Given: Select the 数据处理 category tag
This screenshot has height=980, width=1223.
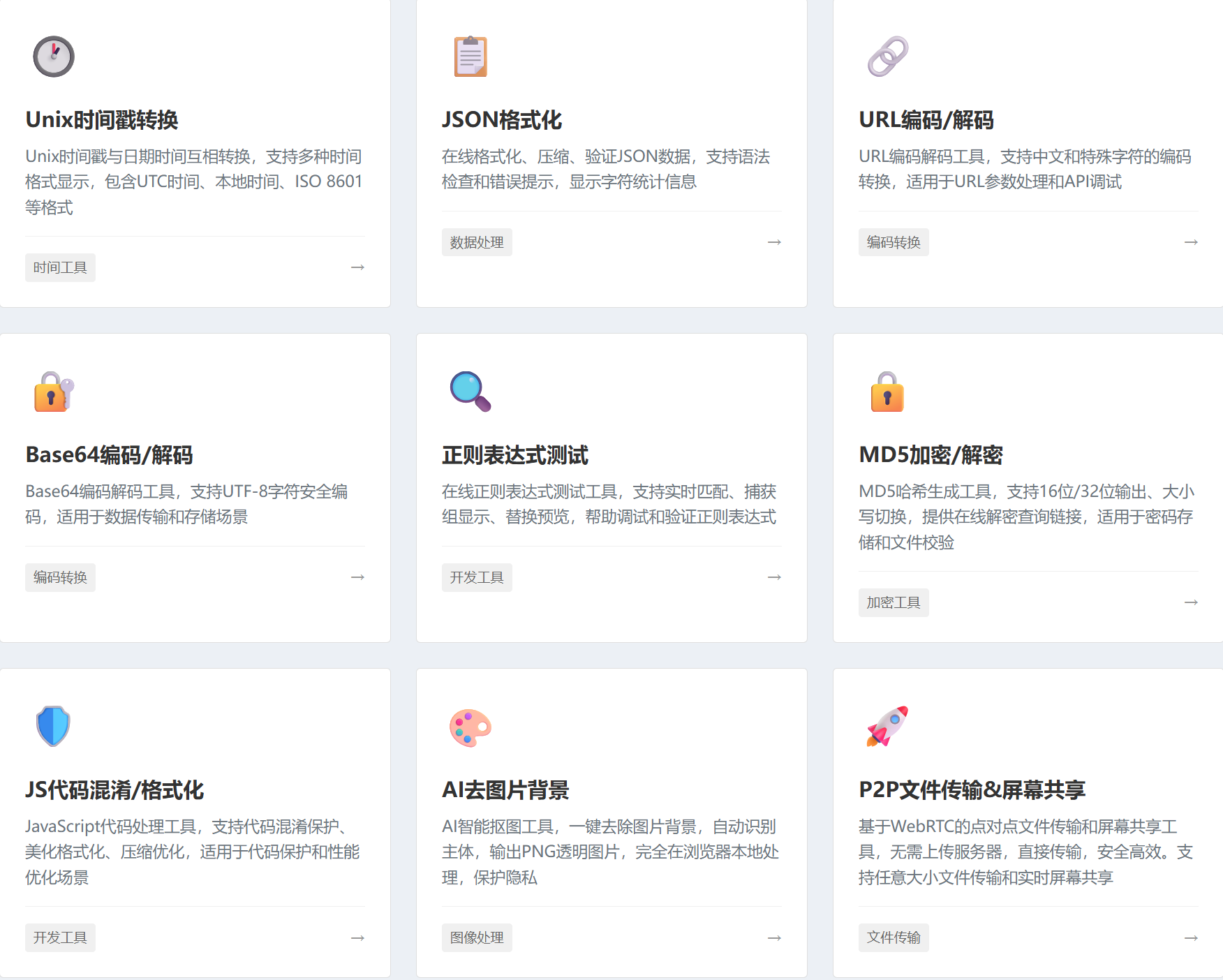Looking at the screenshot, I should coord(477,243).
